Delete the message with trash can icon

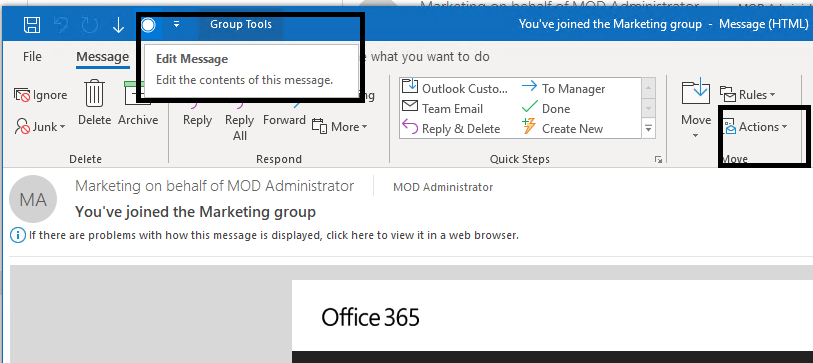[94, 103]
